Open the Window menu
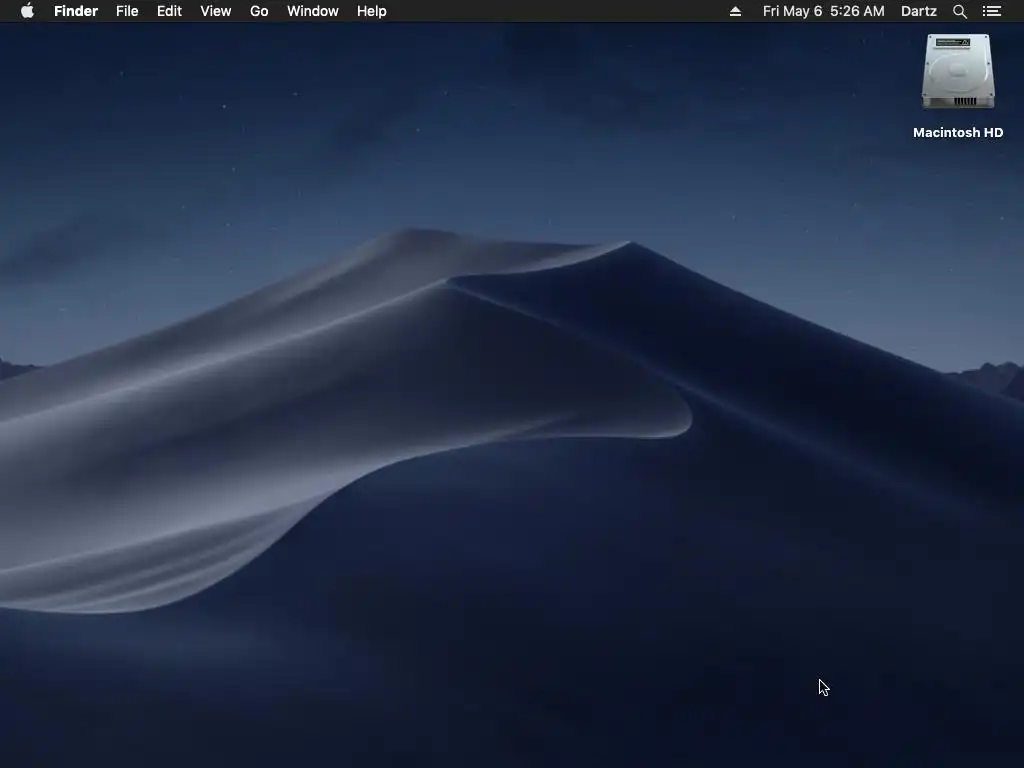1024x768 pixels. [313, 11]
